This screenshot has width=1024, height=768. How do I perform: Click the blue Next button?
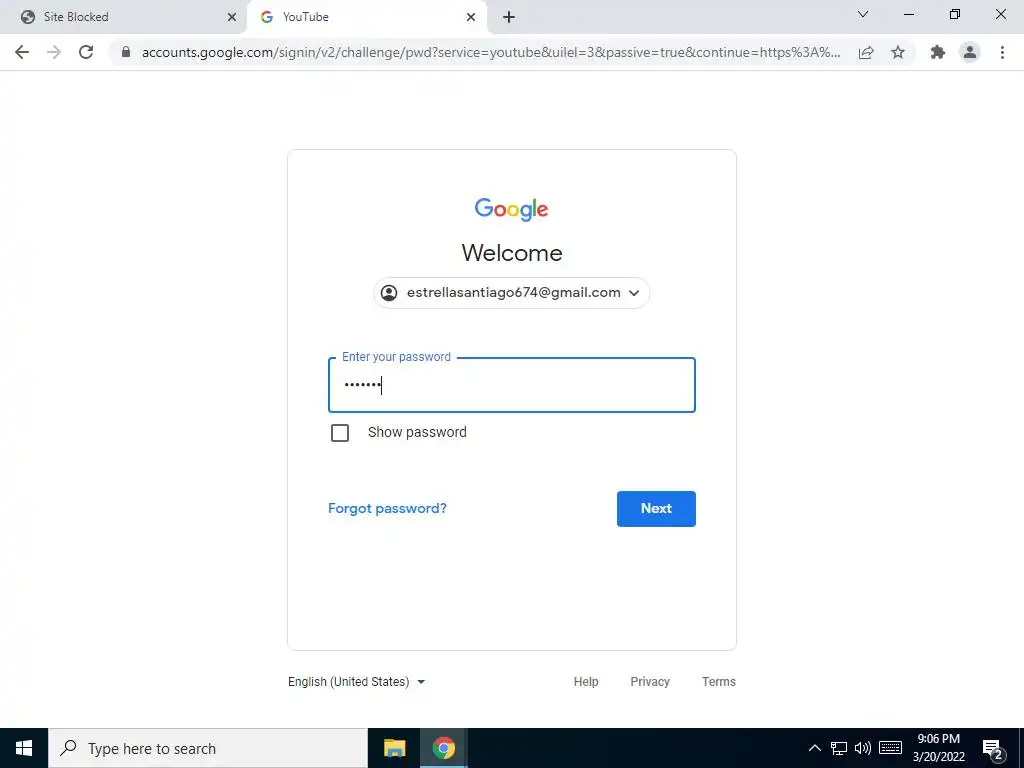[x=656, y=509]
